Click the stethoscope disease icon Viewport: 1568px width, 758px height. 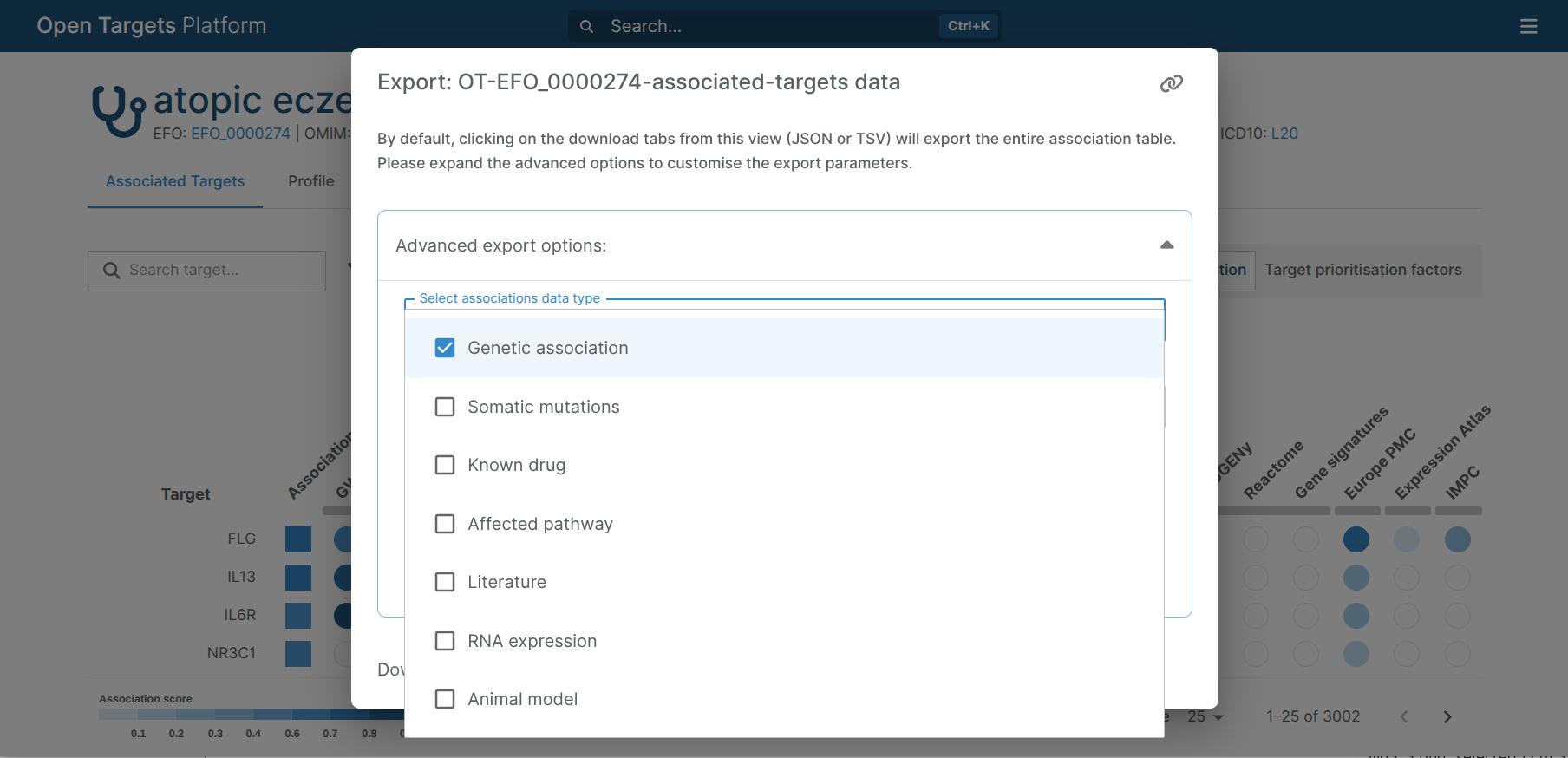tap(118, 111)
